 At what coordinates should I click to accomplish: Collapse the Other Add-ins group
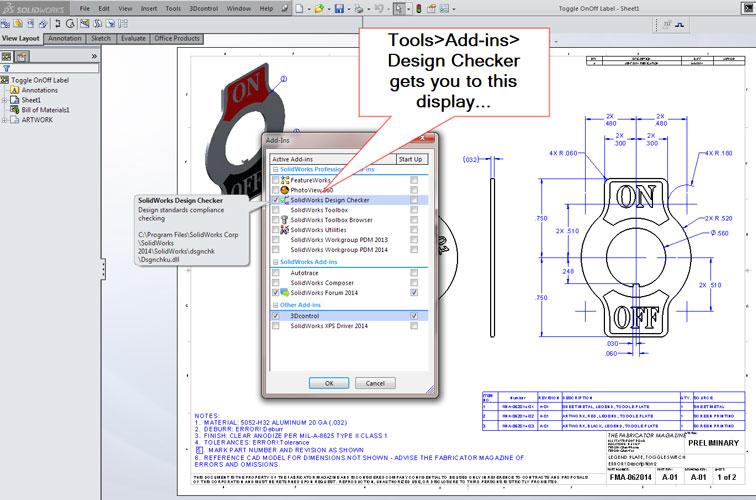276,305
